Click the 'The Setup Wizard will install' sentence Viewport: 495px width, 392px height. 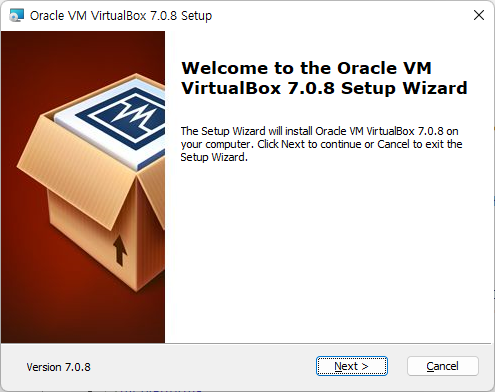pos(319,131)
